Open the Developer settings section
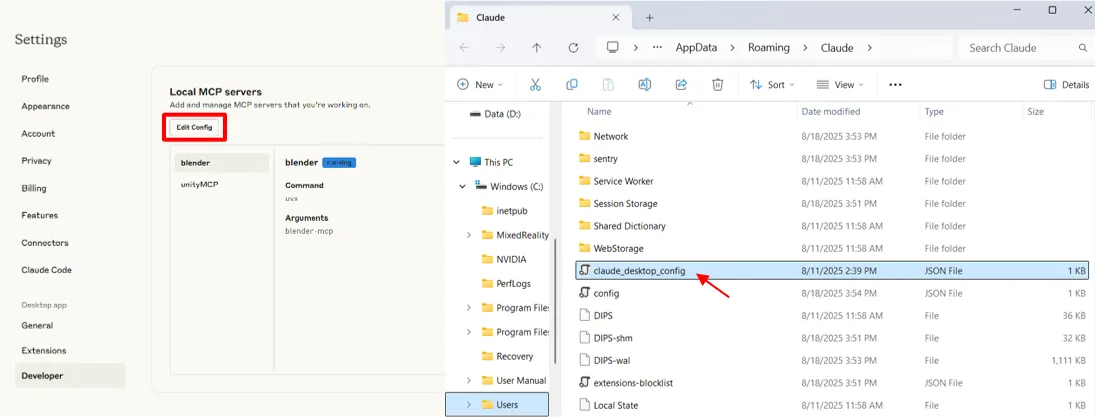Image resolution: width=1095 pixels, height=417 pixels. click(x=42, y=376)
